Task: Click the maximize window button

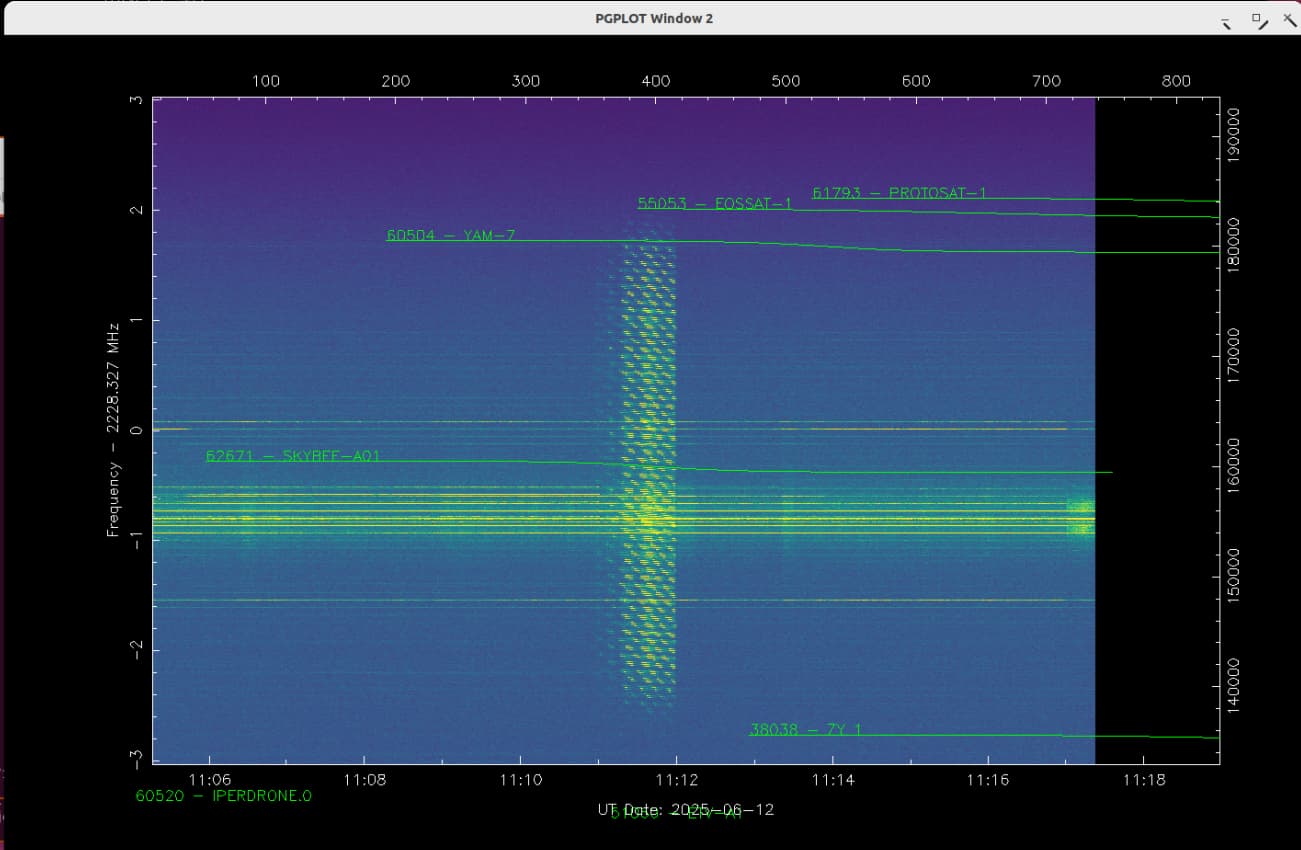Action: [1257, 19]
